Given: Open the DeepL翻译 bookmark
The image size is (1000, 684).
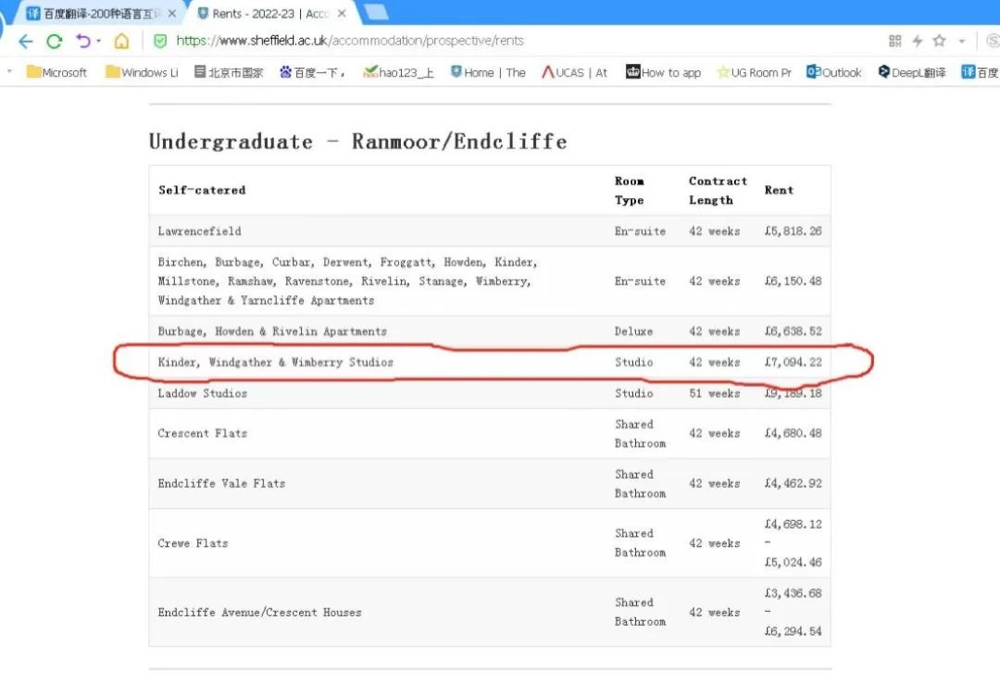Looking at the screenshot, I should coord(911,73).
